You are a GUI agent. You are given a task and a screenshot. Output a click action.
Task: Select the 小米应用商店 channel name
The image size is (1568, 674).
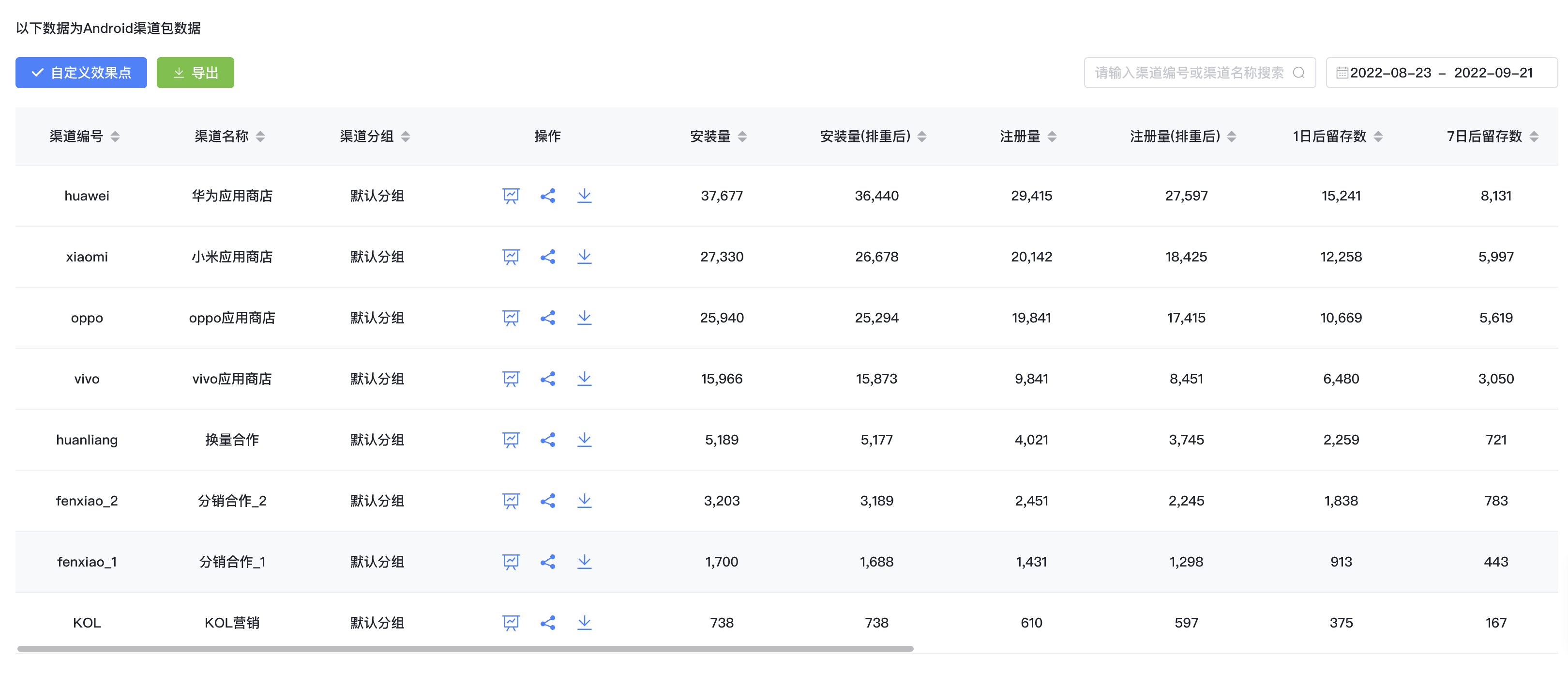232,256
